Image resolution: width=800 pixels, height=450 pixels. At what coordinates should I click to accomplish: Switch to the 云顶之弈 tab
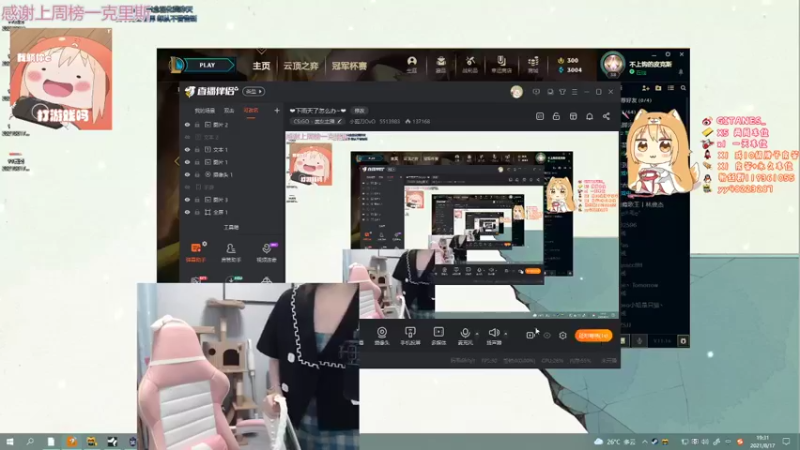(301, 66)
